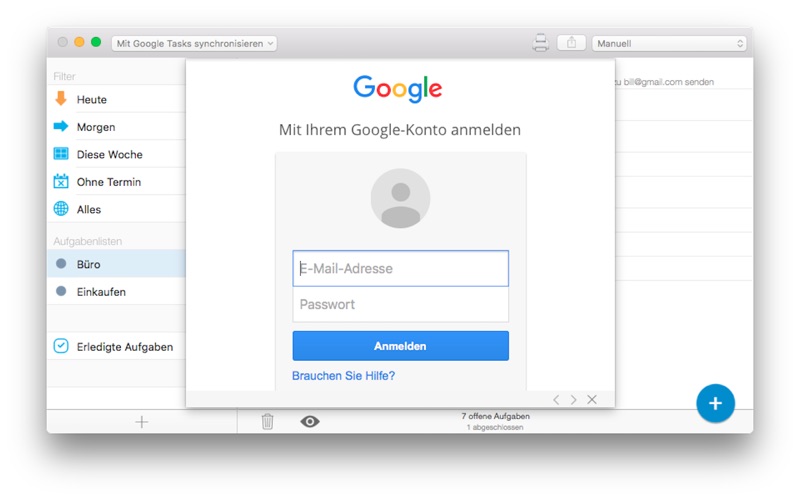Select the Diese Woche filter

click(x=116, y=155)
